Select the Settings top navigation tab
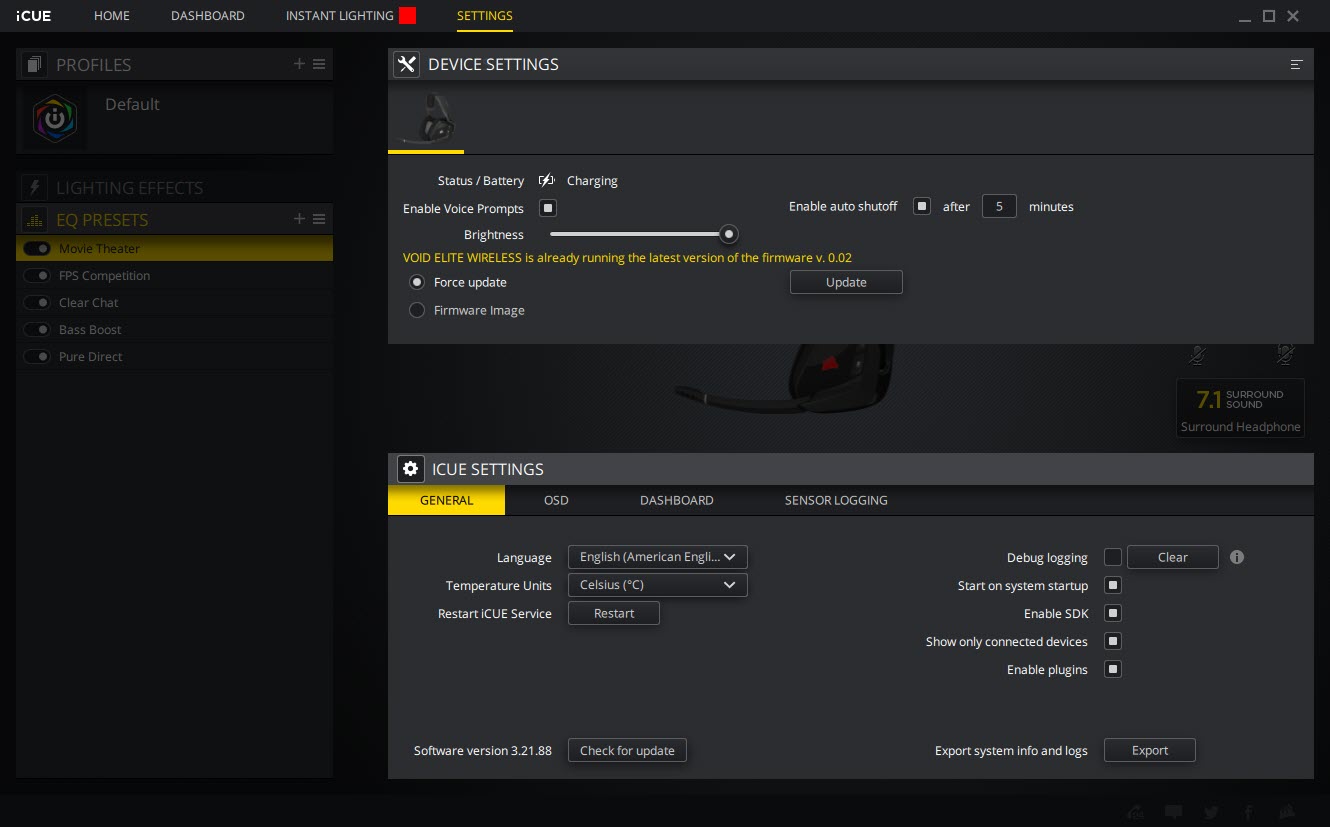Screen dimensions: 1330x827 [x=485, y=16]
